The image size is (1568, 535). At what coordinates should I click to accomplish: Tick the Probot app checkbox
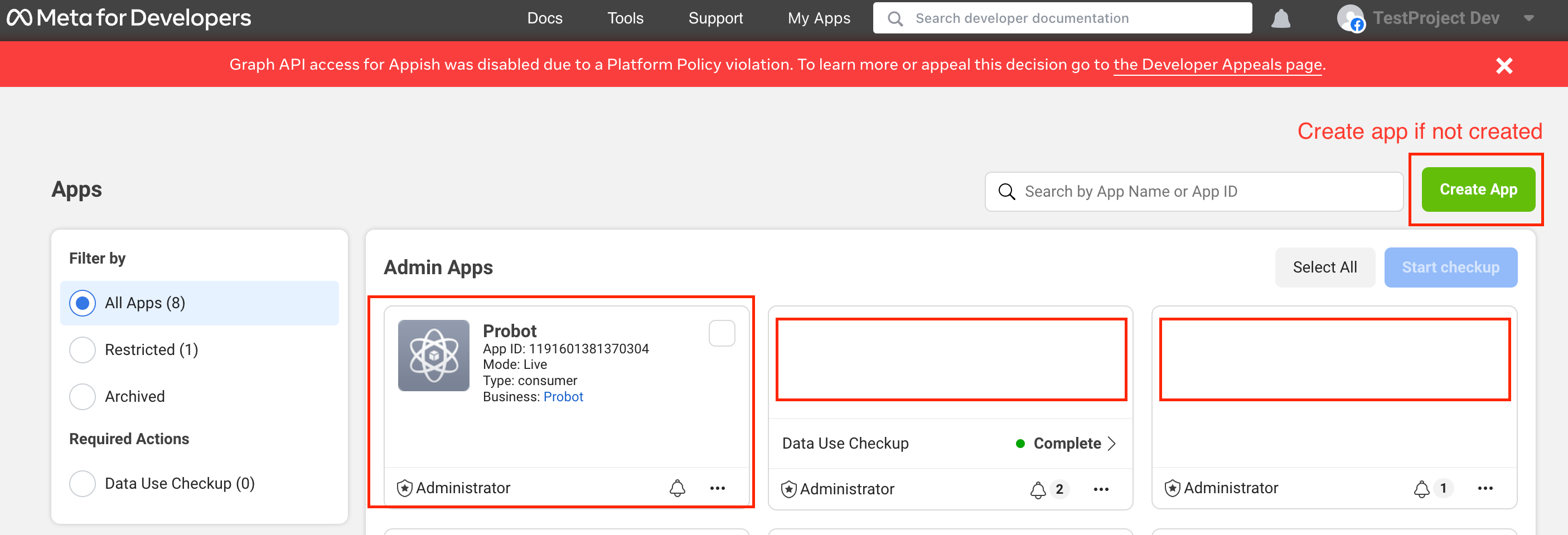pyautogui.click(x=722, y=333)
